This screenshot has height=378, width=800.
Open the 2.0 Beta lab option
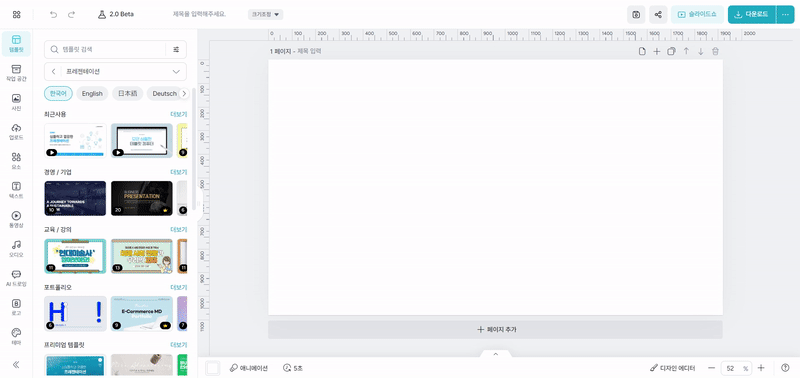coord(116,14)
